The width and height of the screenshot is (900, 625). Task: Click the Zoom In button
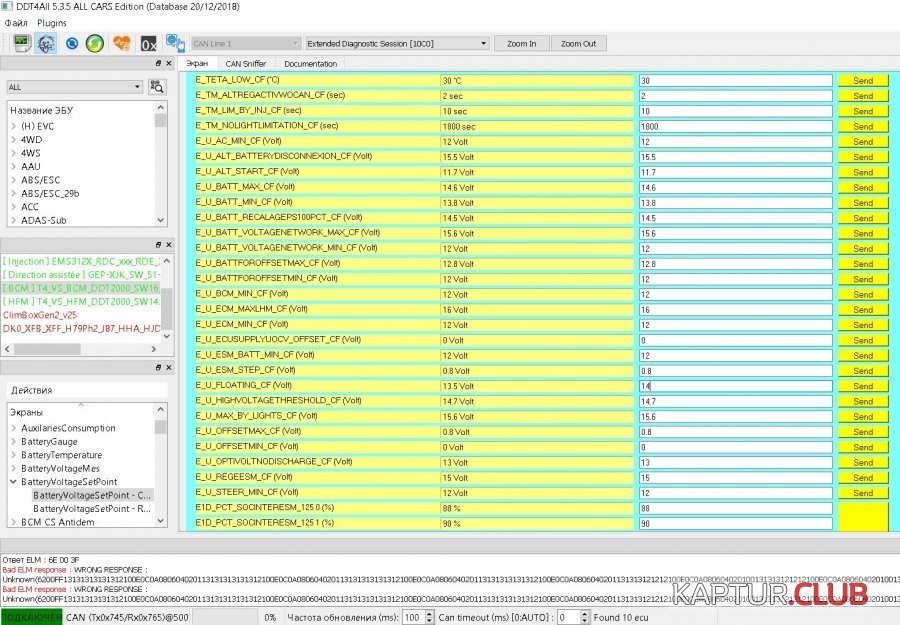point(522,44)
